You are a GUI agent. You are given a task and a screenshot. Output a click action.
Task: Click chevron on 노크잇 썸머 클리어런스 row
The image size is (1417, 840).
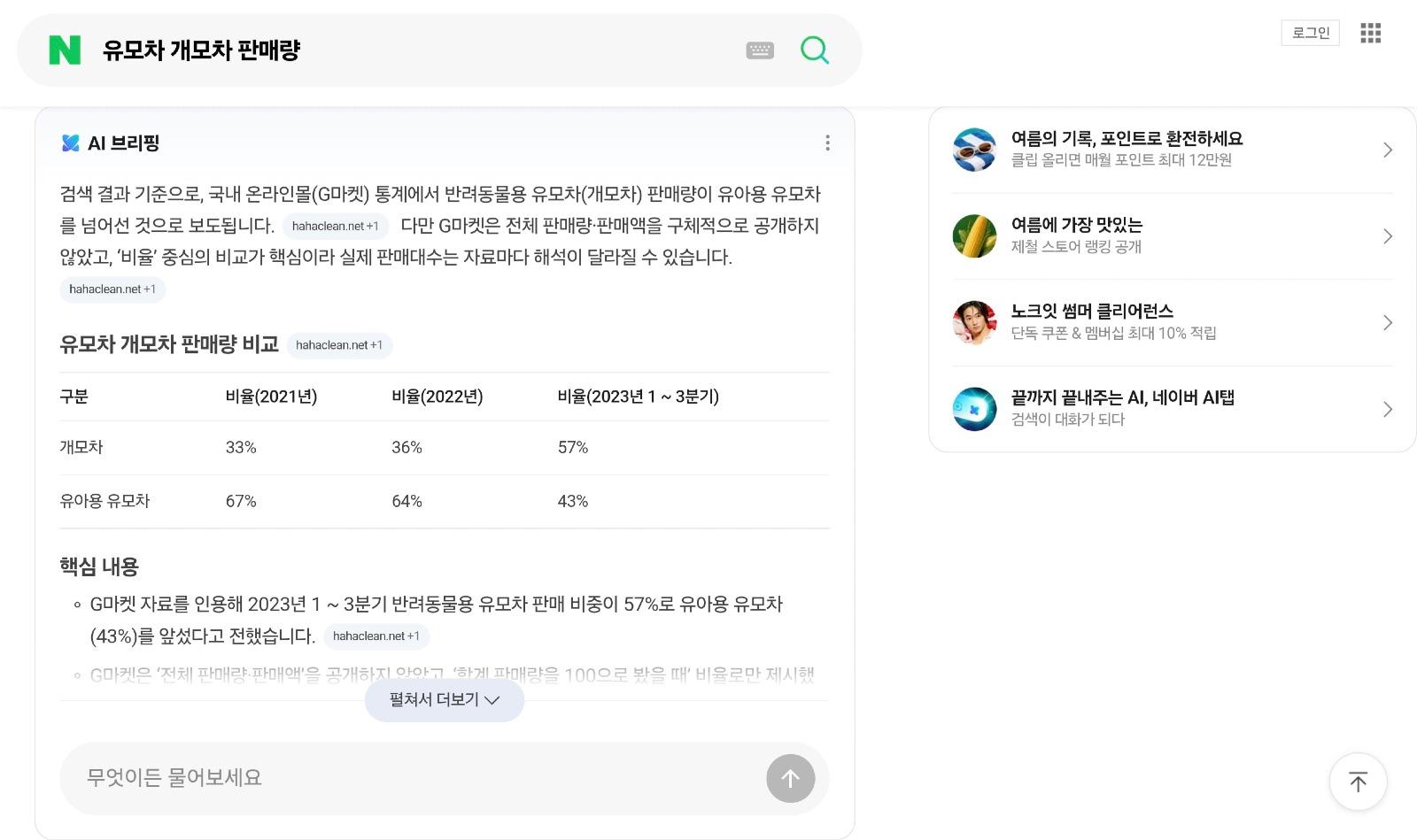point(1388,322)
